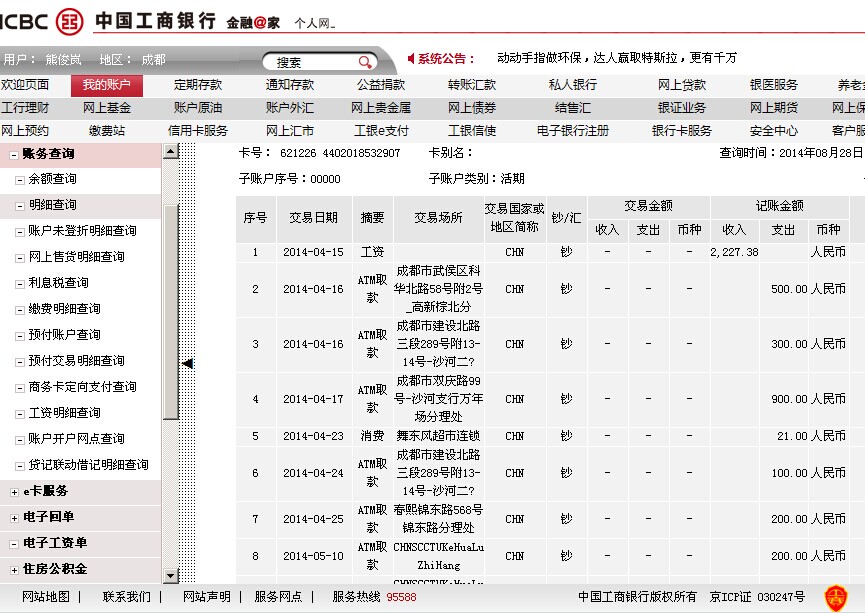Click the sidebar vertical scrollbar thumb

coord(171,312)
